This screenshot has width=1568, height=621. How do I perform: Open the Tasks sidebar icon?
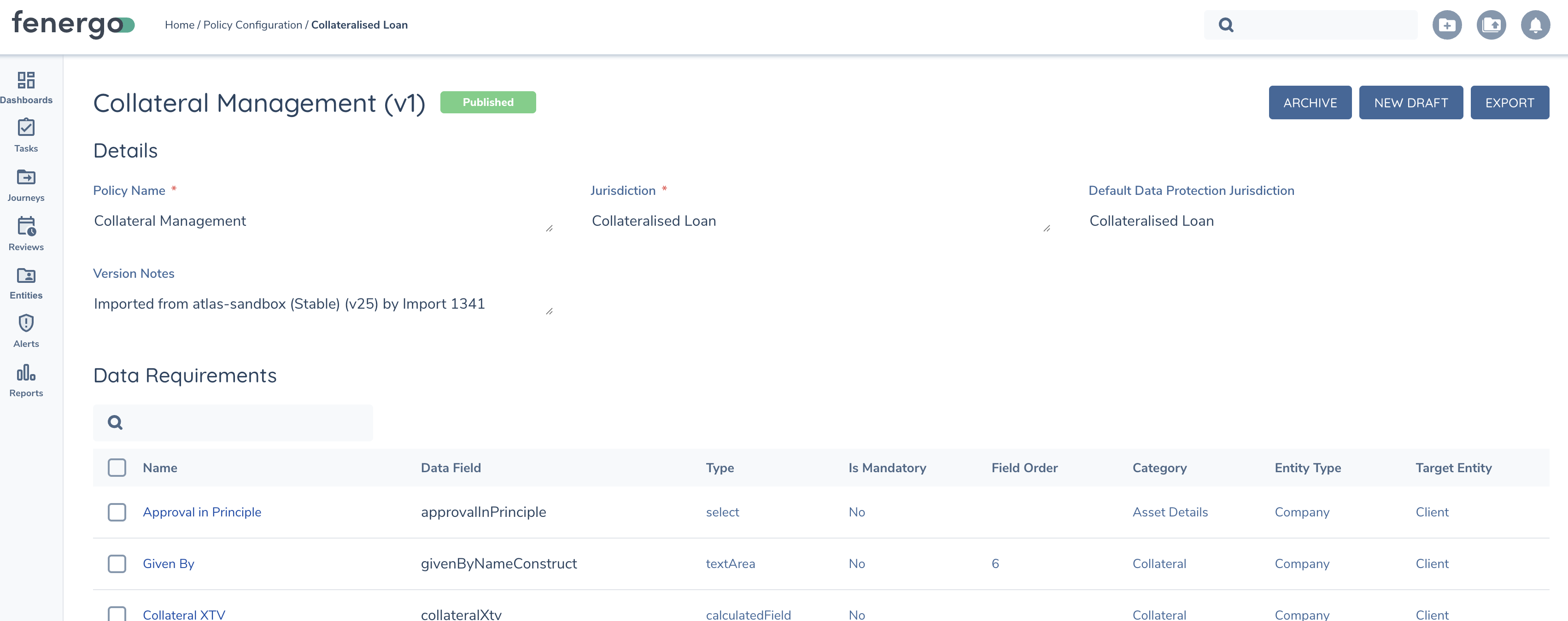(26, 135)
